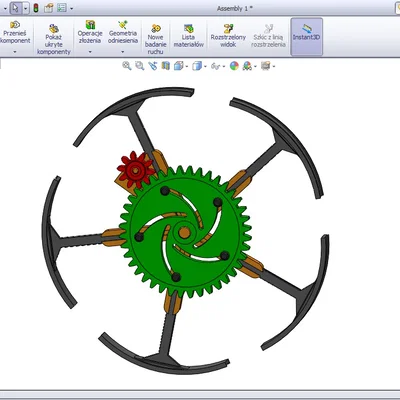Click the Select cursor tool
The image size is (400, 400).
click(x=15, y=8)
